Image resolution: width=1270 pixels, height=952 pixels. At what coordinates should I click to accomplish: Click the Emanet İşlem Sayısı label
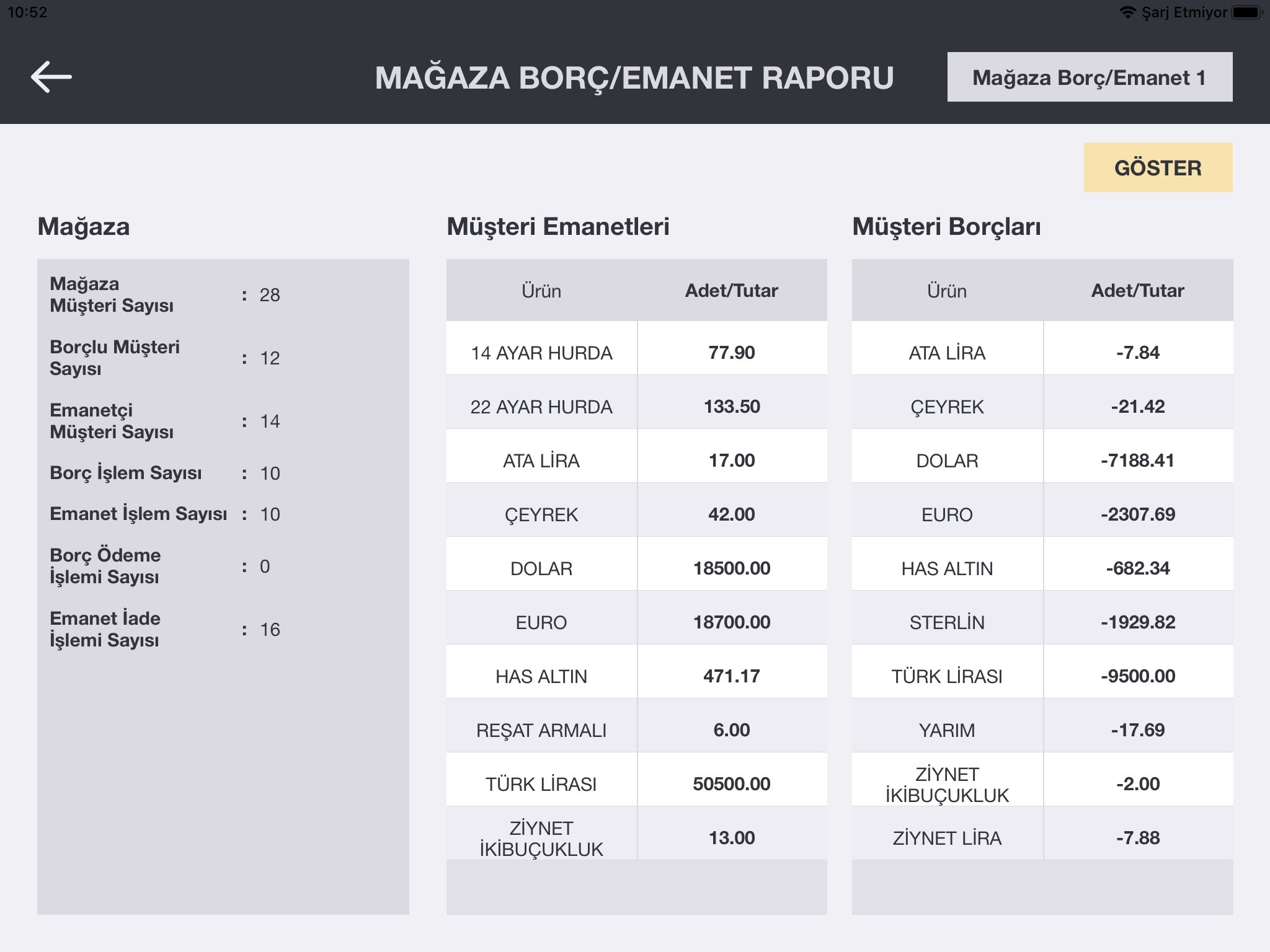point(138,514)
